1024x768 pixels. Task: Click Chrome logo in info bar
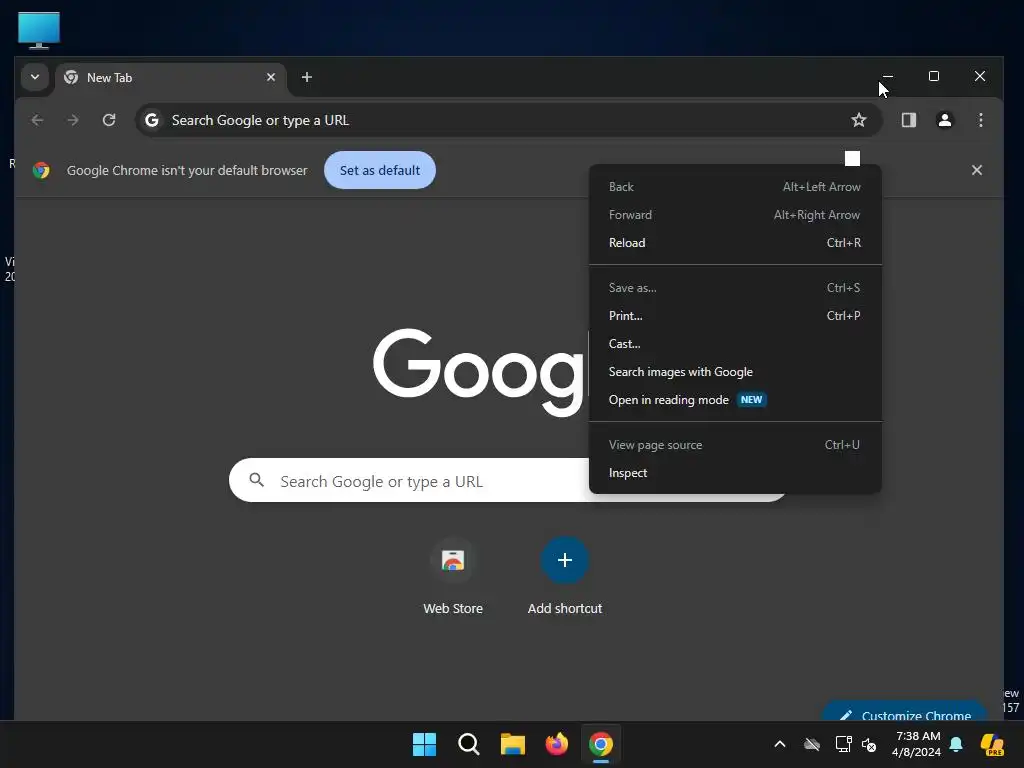point(41,170)
